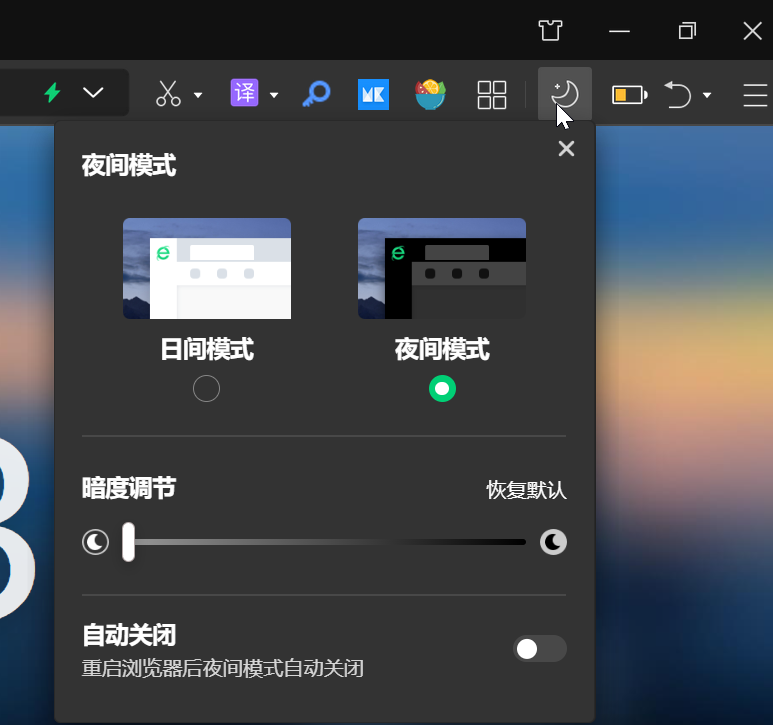Click the 恢复默认 restore default link

[x=526, y=490]
